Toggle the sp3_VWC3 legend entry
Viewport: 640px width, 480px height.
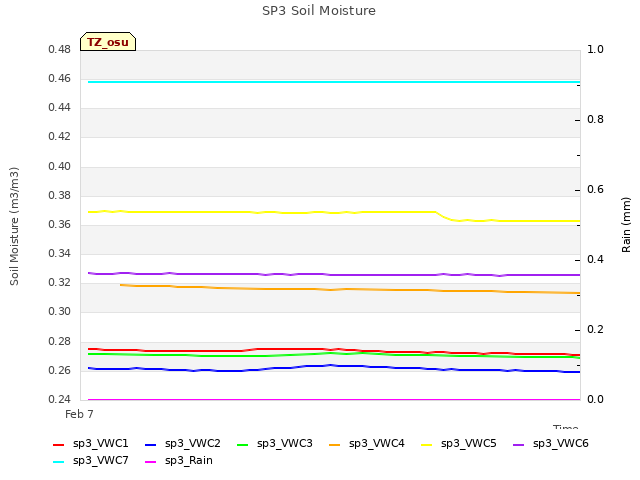[275, 444]
